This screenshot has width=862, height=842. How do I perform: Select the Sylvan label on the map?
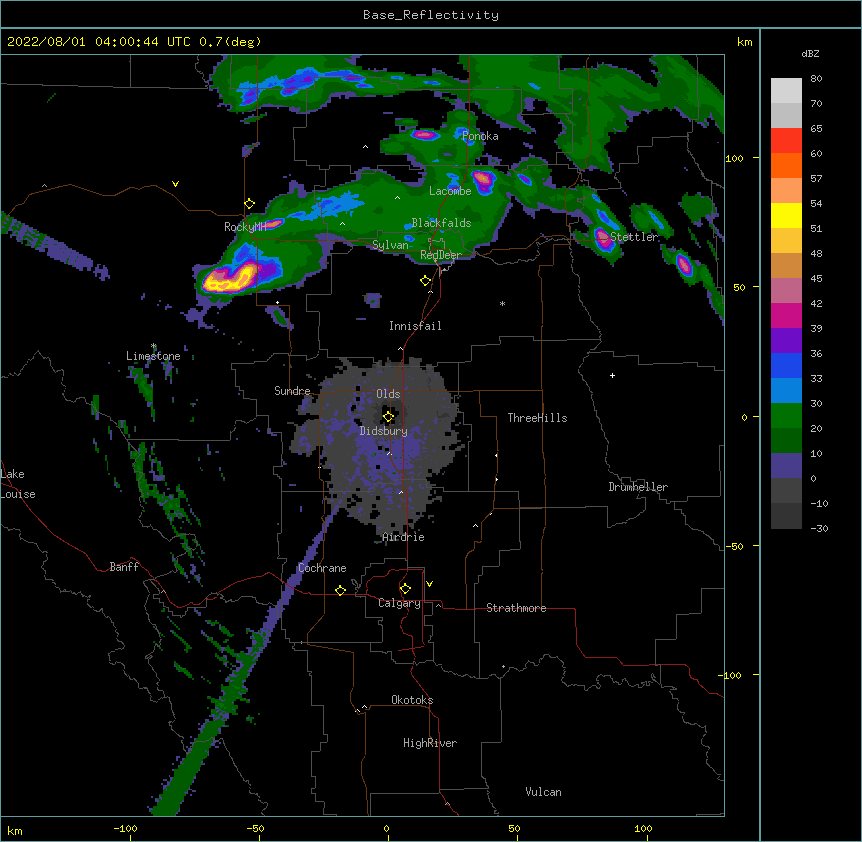click(x=391, y=245)
